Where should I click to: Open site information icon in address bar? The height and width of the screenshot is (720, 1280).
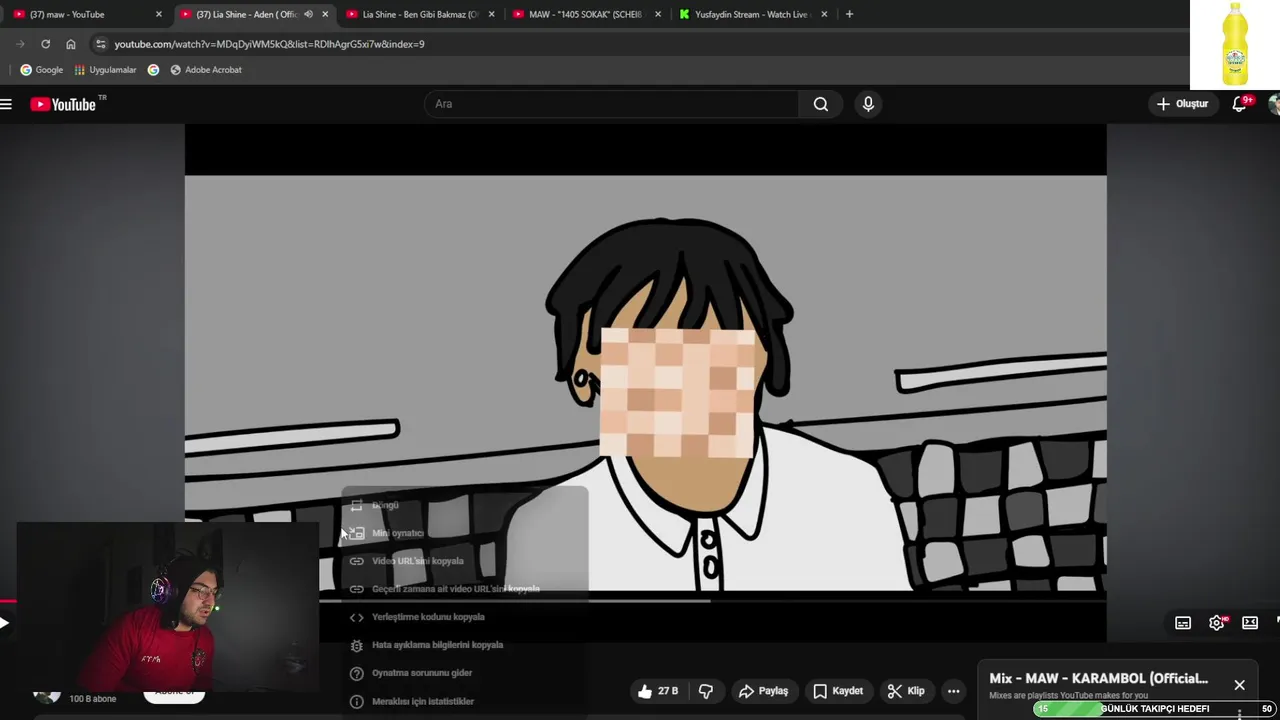coord(99,44)
